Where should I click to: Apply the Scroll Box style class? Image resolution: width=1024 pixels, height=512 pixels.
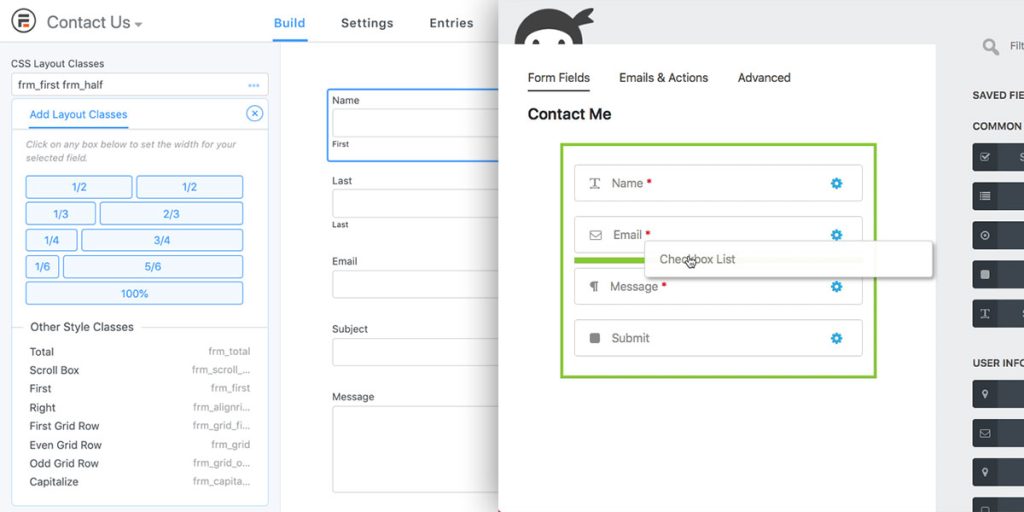point(55,370)
